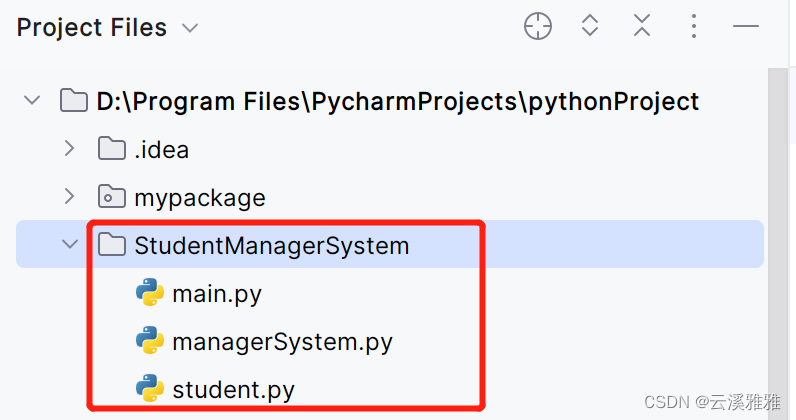Click the .idea folder icon
Viewport: 796px width, 420px height.
pos(111,150)
